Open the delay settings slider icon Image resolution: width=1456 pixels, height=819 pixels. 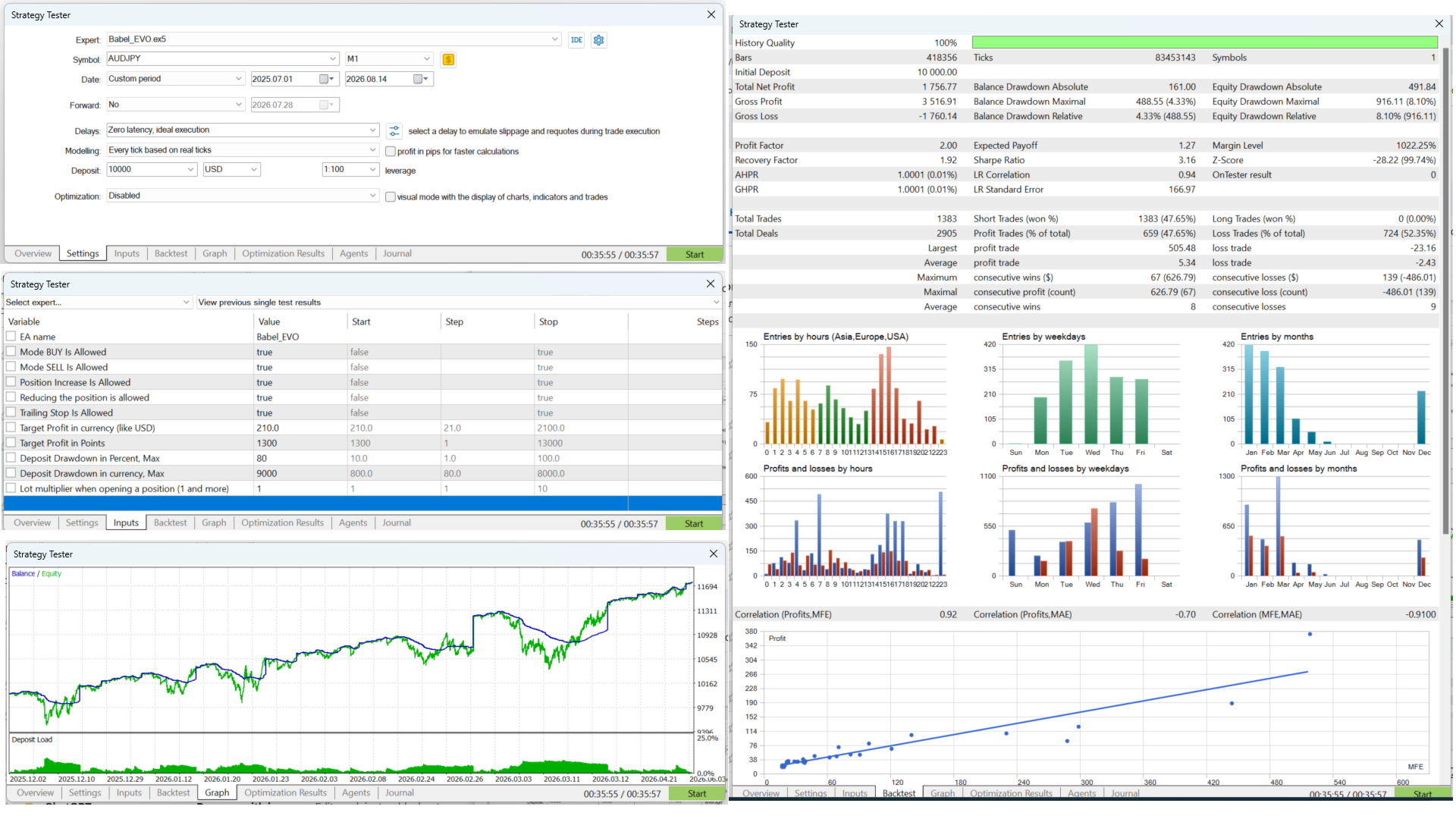pyautogui.click(x=394, y=131)
